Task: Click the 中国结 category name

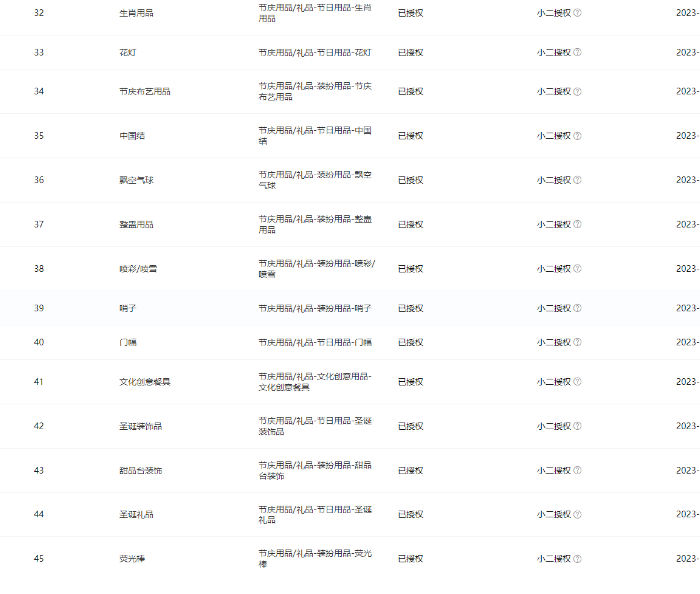Action: coord(132,136)
